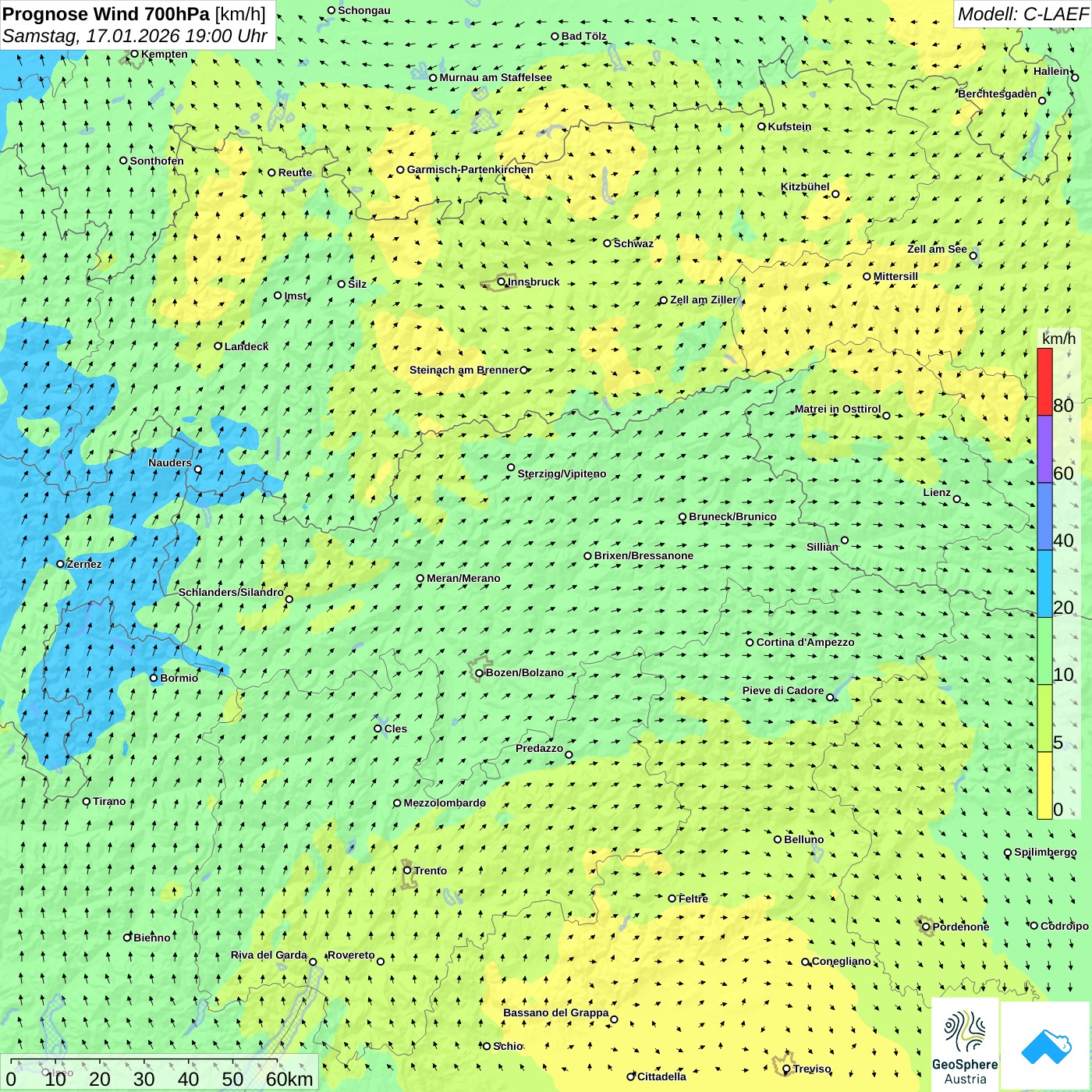
Task: Click the Bad Tölz city label
Action: [x=584, y=36]
